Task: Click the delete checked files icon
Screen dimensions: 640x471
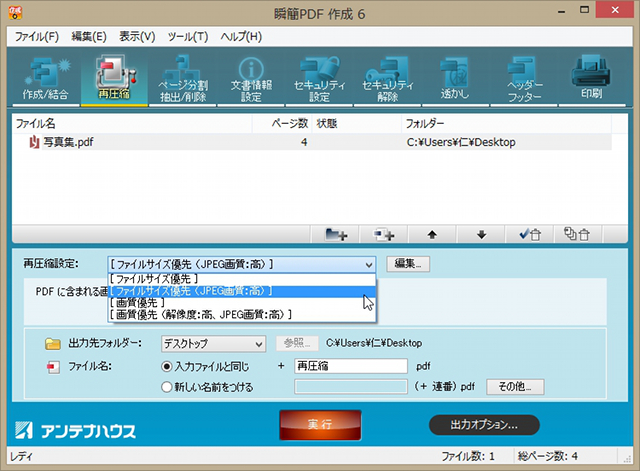Action: [530, 234]
